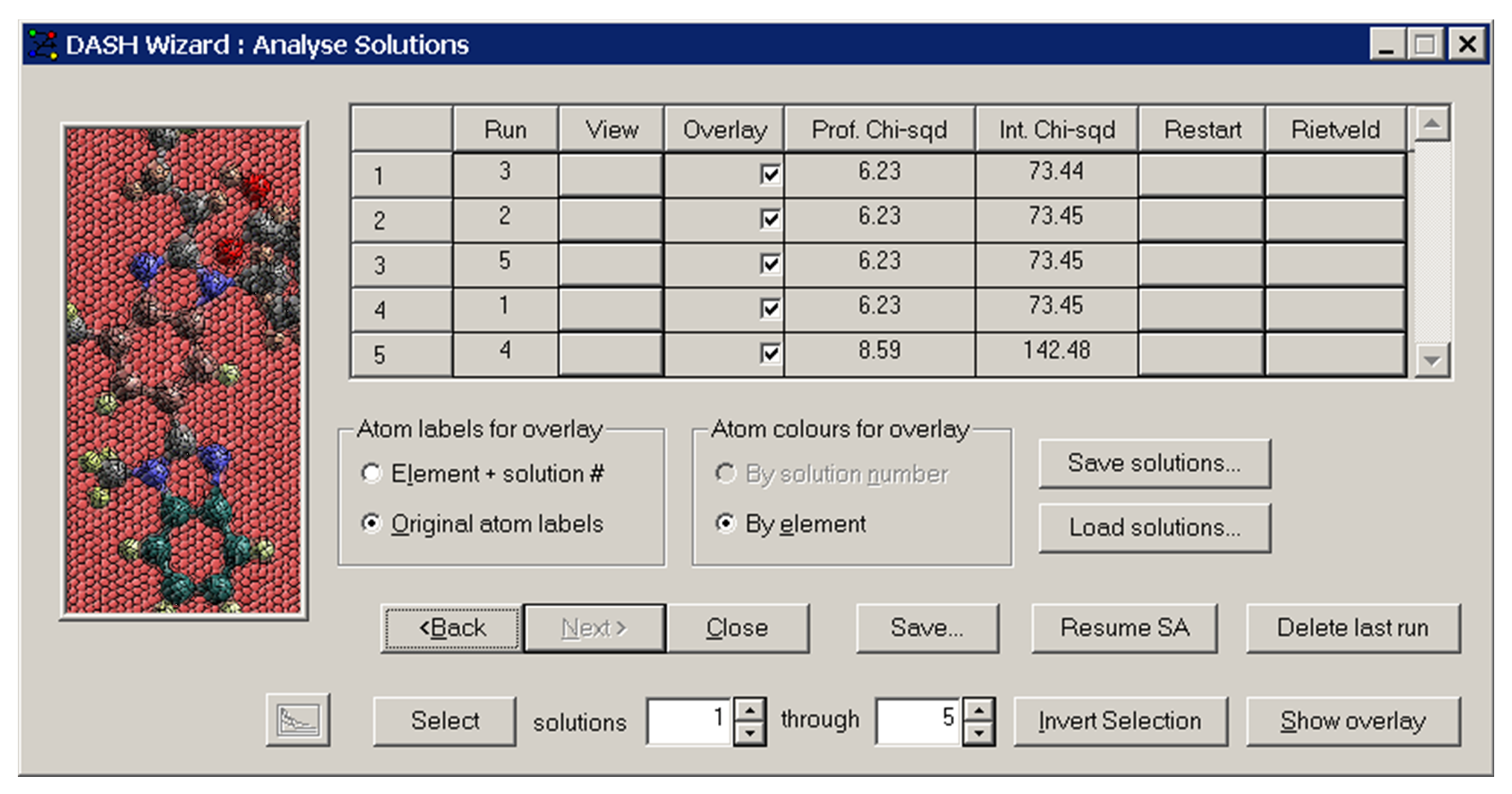The image size is (1512, 794).
Task: Toggle Overlay checkbox for run 5
Action: [x=770, y=264]
